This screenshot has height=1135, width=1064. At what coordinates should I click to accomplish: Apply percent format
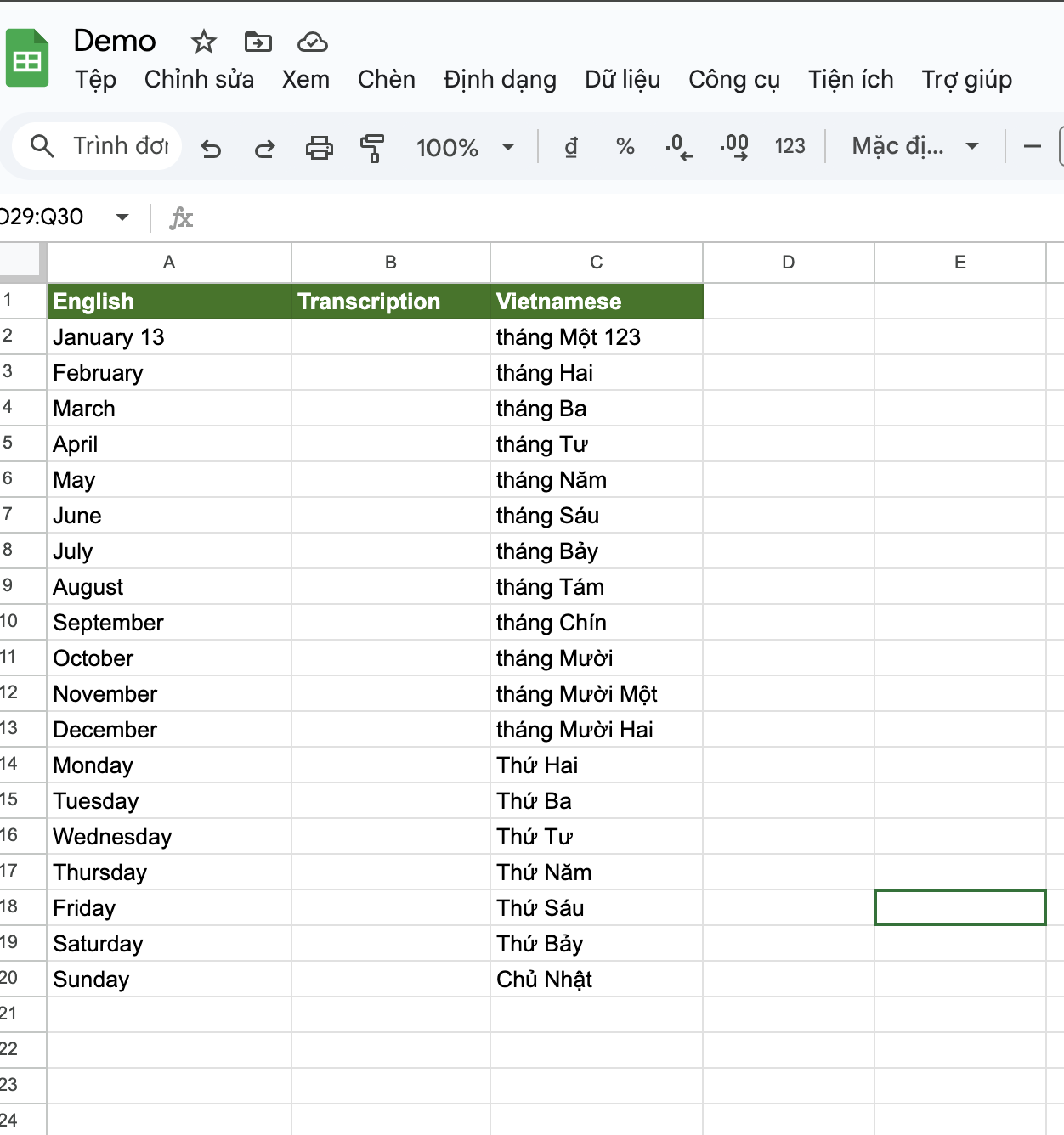pyautogui.click(x=625, y=147)
